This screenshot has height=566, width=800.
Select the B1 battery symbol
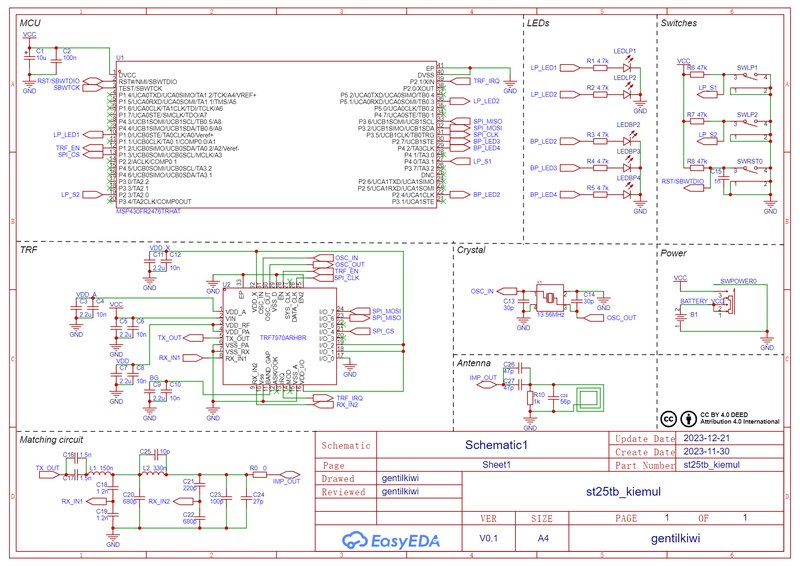(680, 318)
